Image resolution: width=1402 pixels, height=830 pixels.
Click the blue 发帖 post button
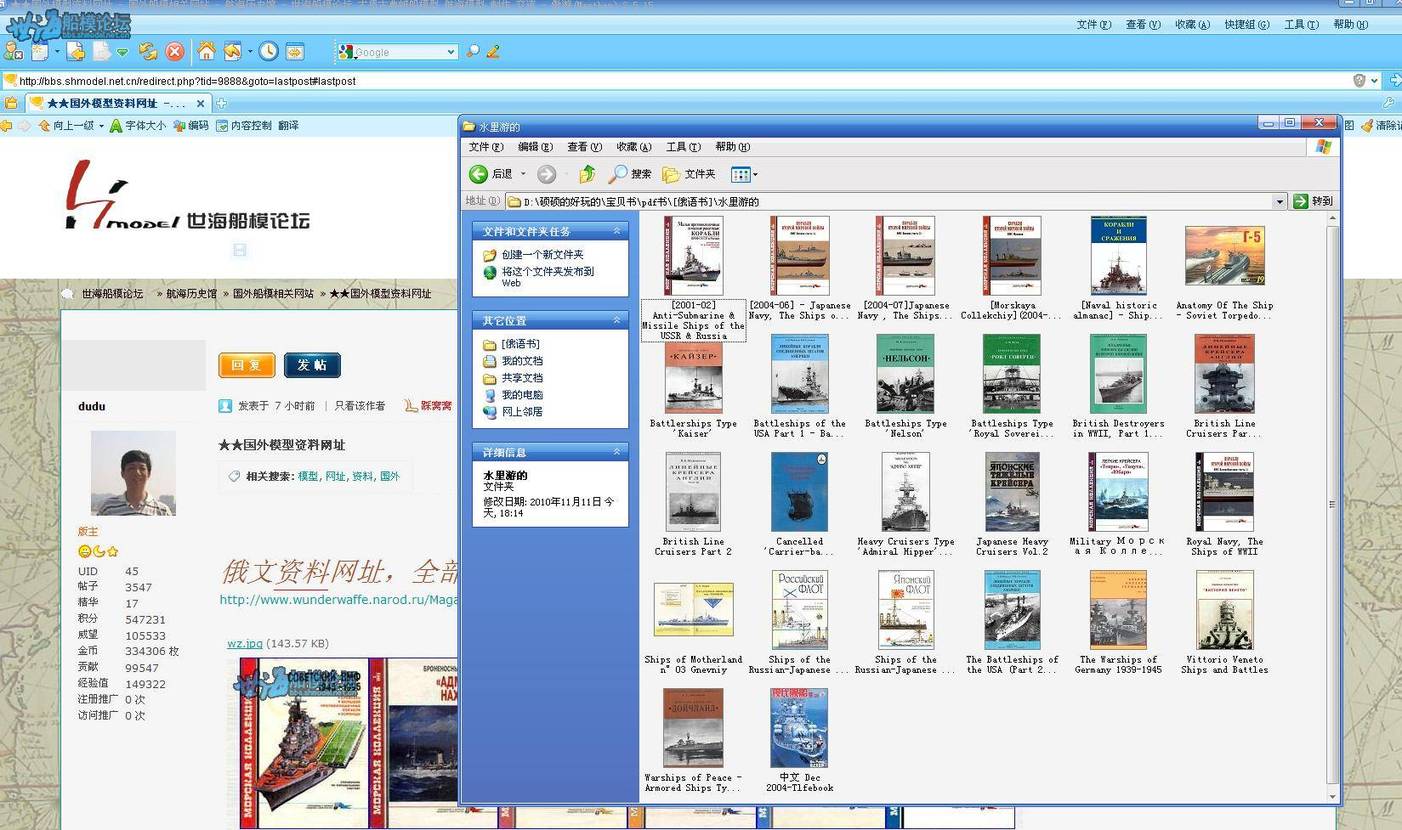[x=312, y=365]
